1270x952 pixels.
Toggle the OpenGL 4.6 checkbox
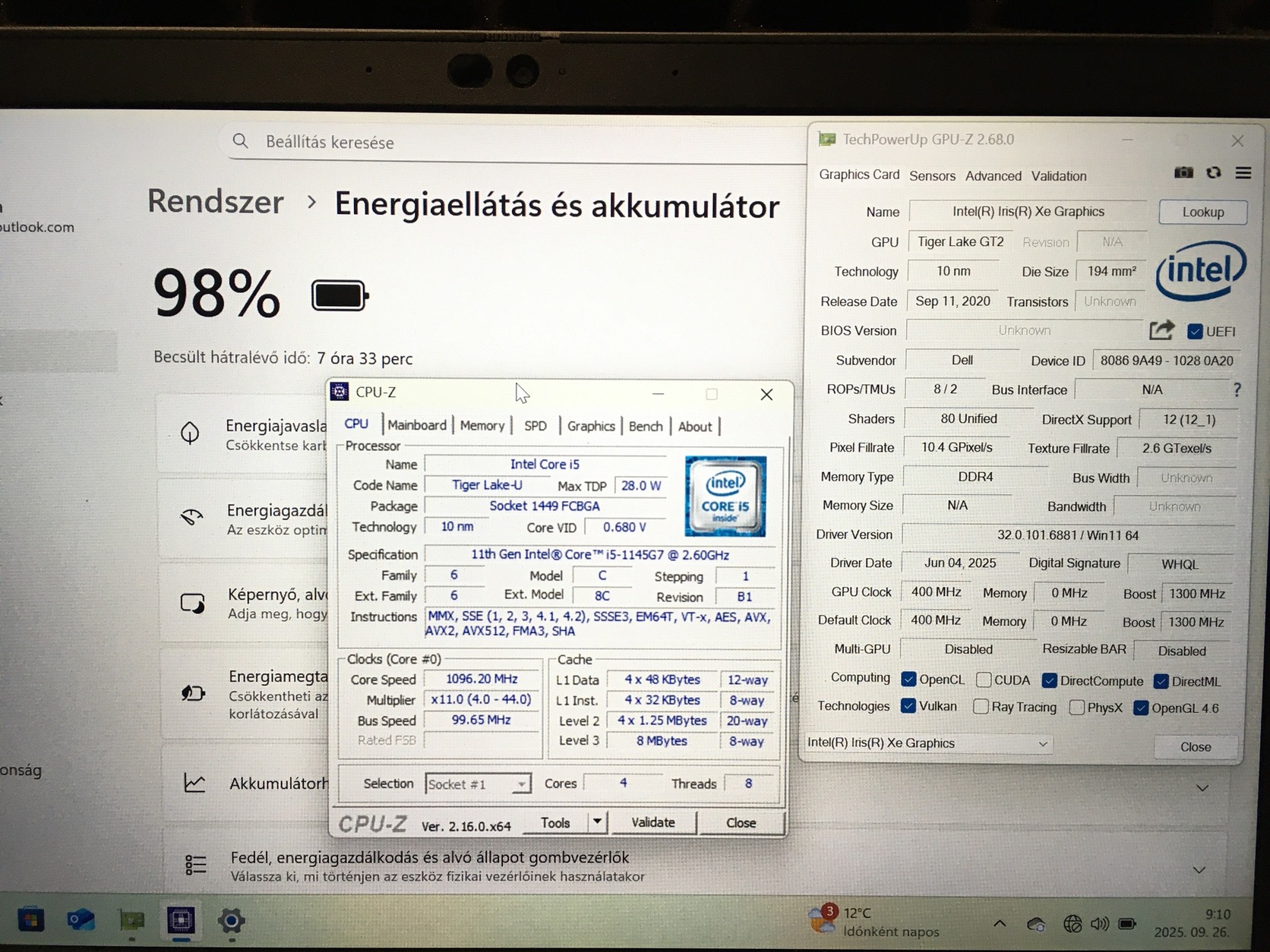coord(1141,708)
